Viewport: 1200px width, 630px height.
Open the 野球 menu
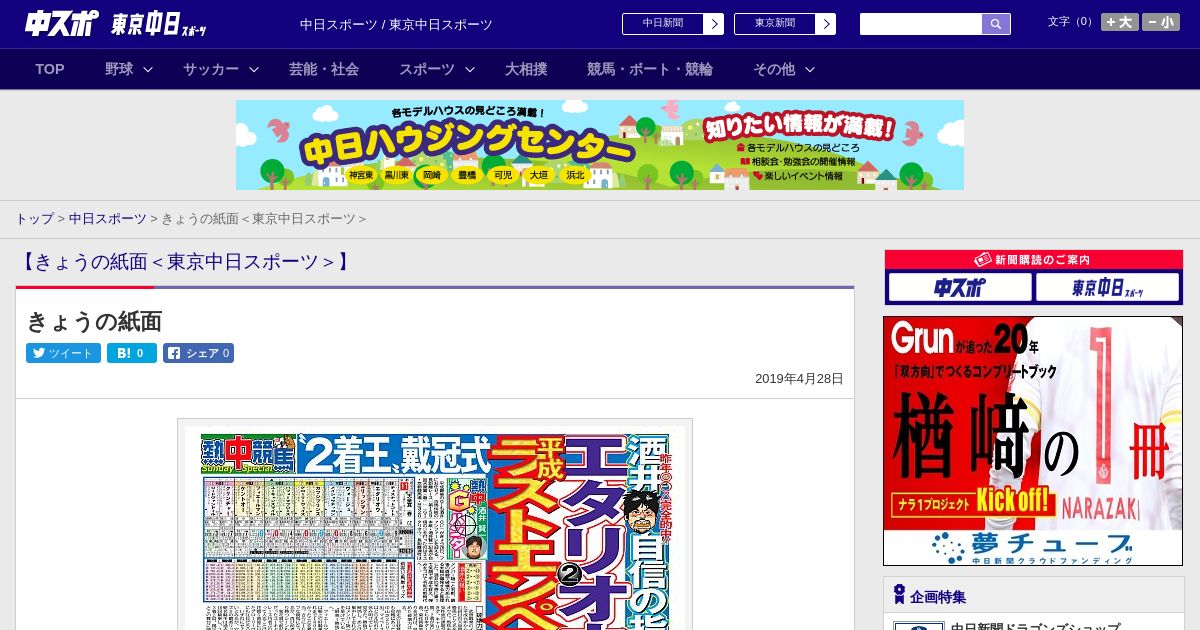click(119, 69)
